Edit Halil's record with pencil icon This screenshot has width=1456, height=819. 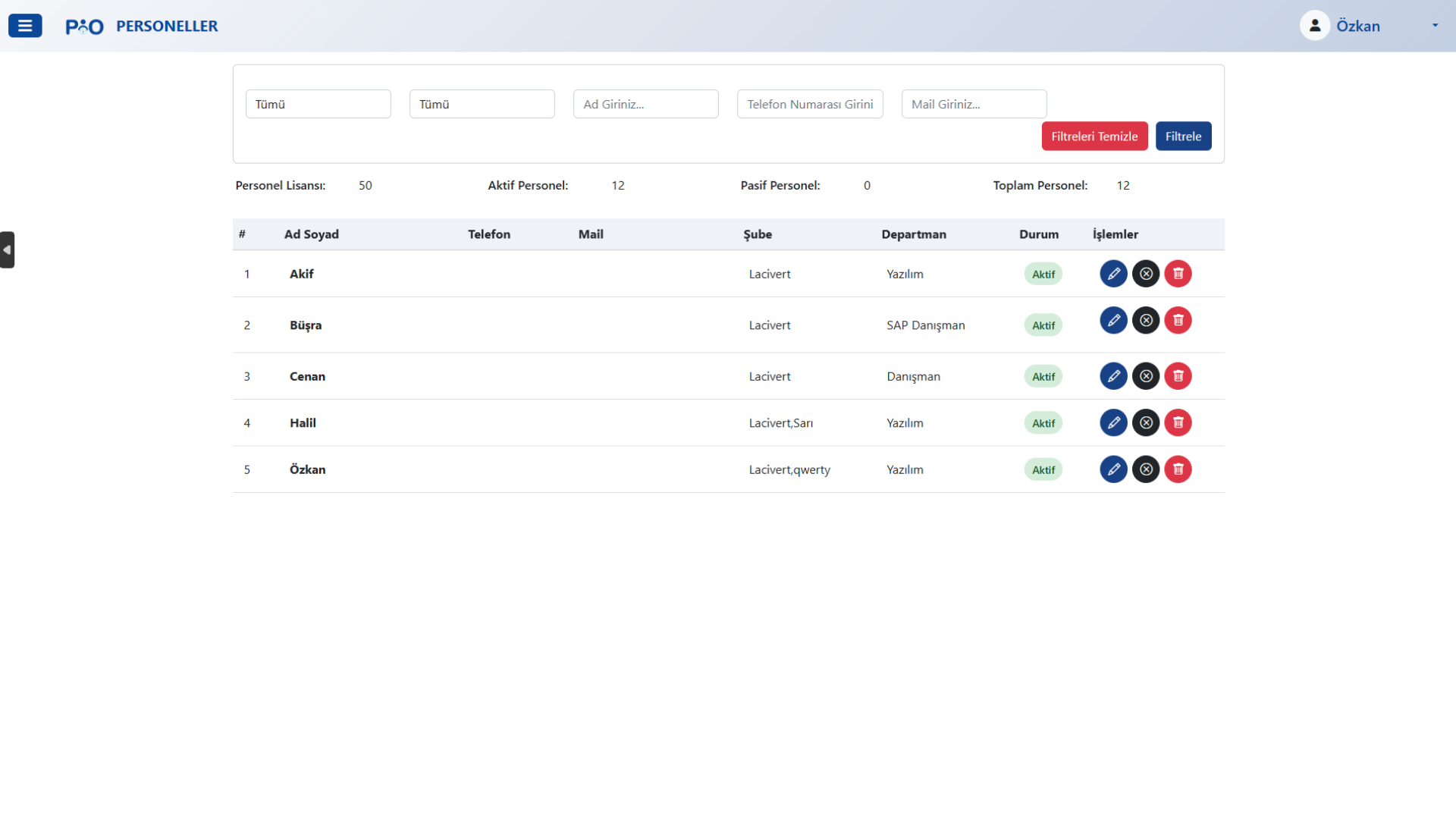(x=1113, y=422)
